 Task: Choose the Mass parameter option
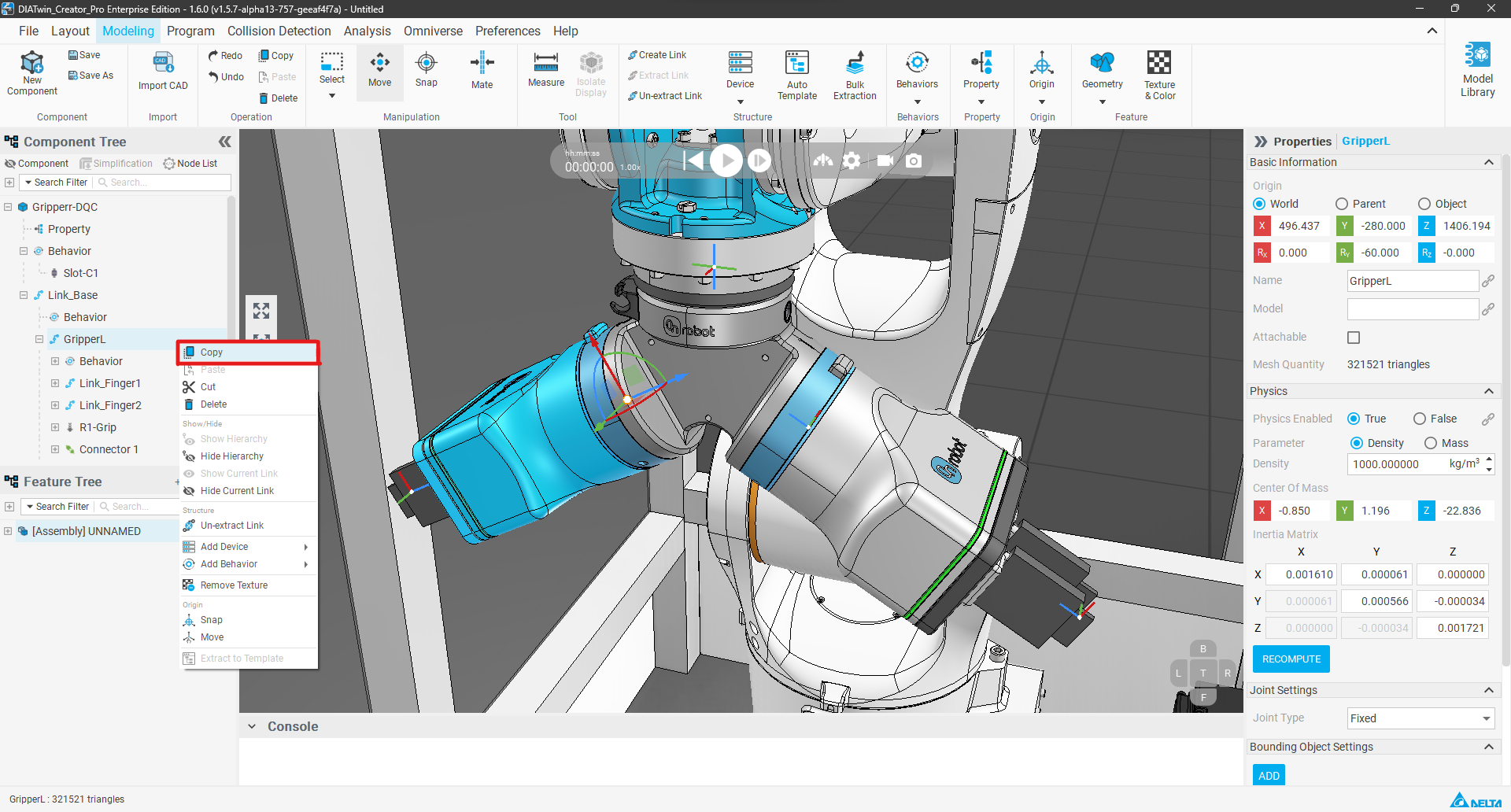(1431, 443)
